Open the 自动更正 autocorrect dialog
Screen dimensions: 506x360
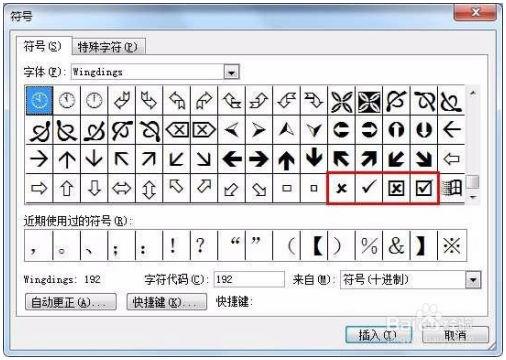tap(71, 302)
